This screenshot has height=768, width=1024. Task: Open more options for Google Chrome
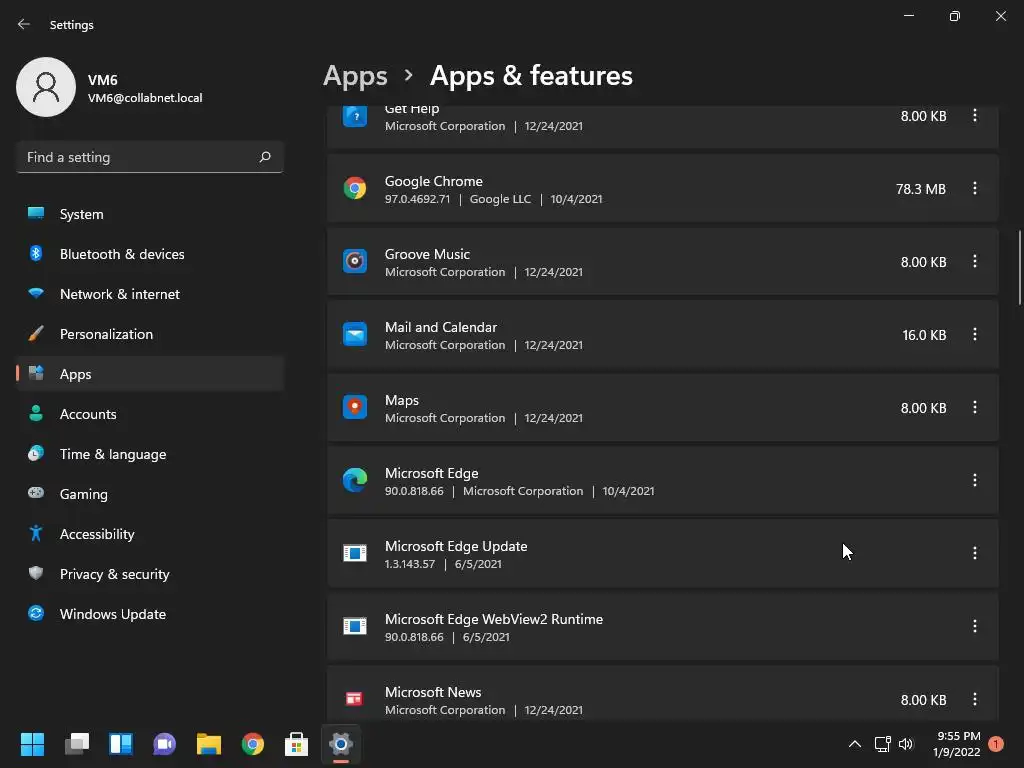point(975,189)
